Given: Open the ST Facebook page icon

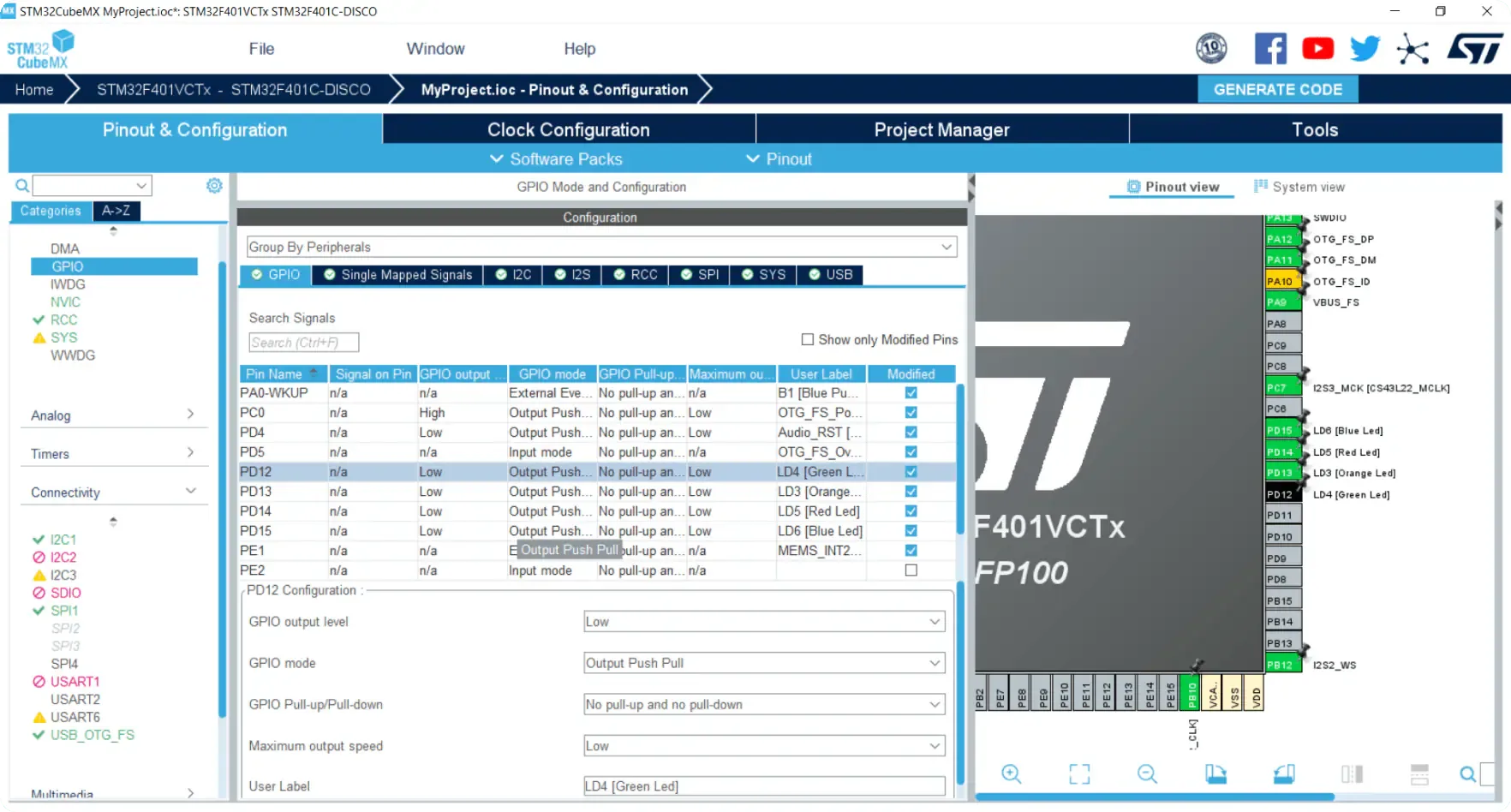Looking at the screenshot, I should (1270, 49).
